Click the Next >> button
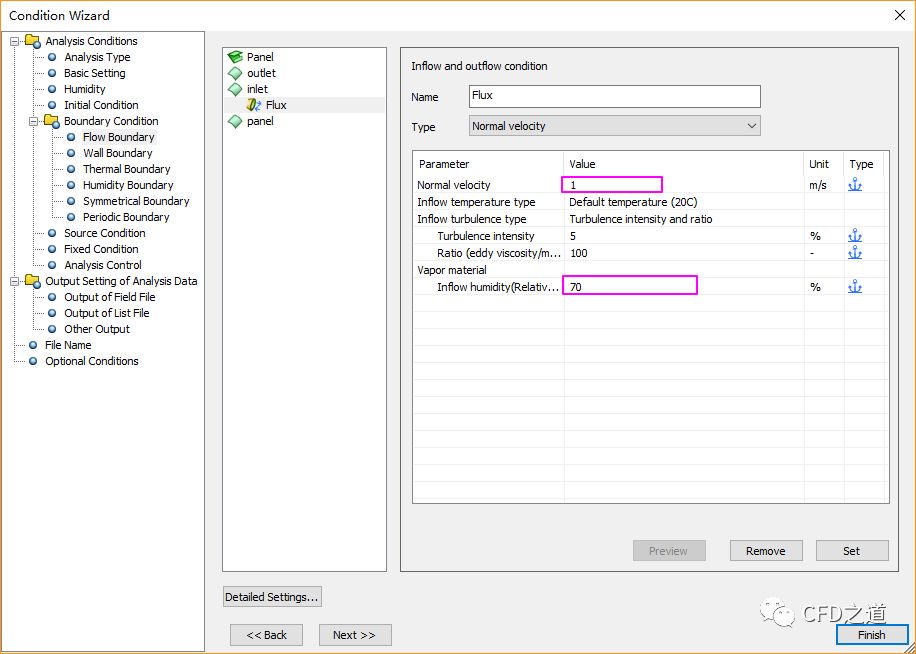The width and height of the screenshot is (916, 654). (x=354, y=635)
